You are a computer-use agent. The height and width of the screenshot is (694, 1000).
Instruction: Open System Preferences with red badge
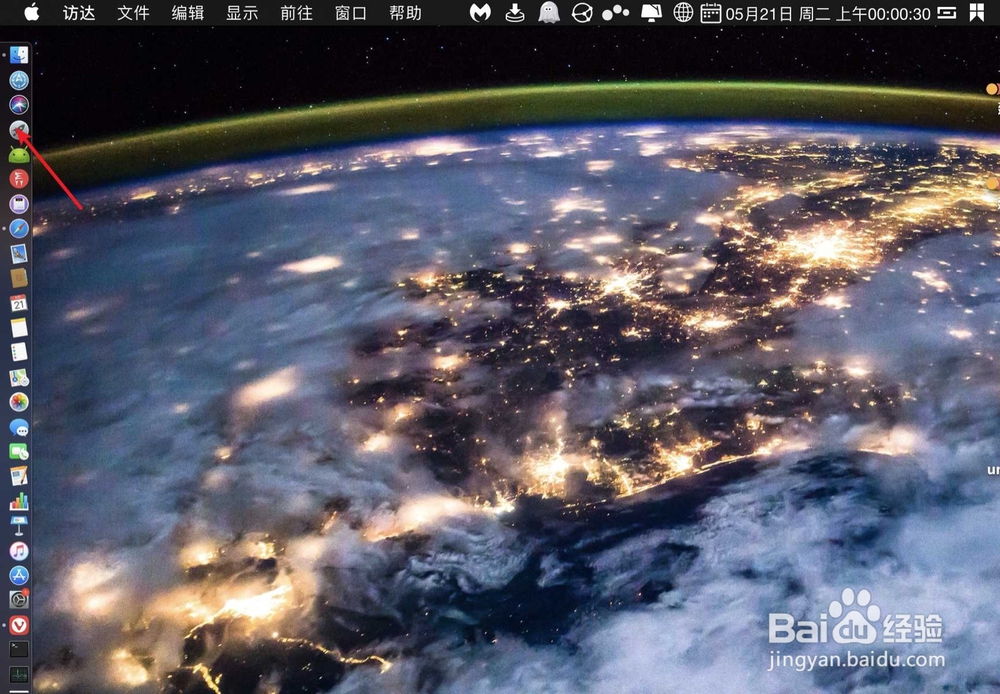click(x=19, y=600)
